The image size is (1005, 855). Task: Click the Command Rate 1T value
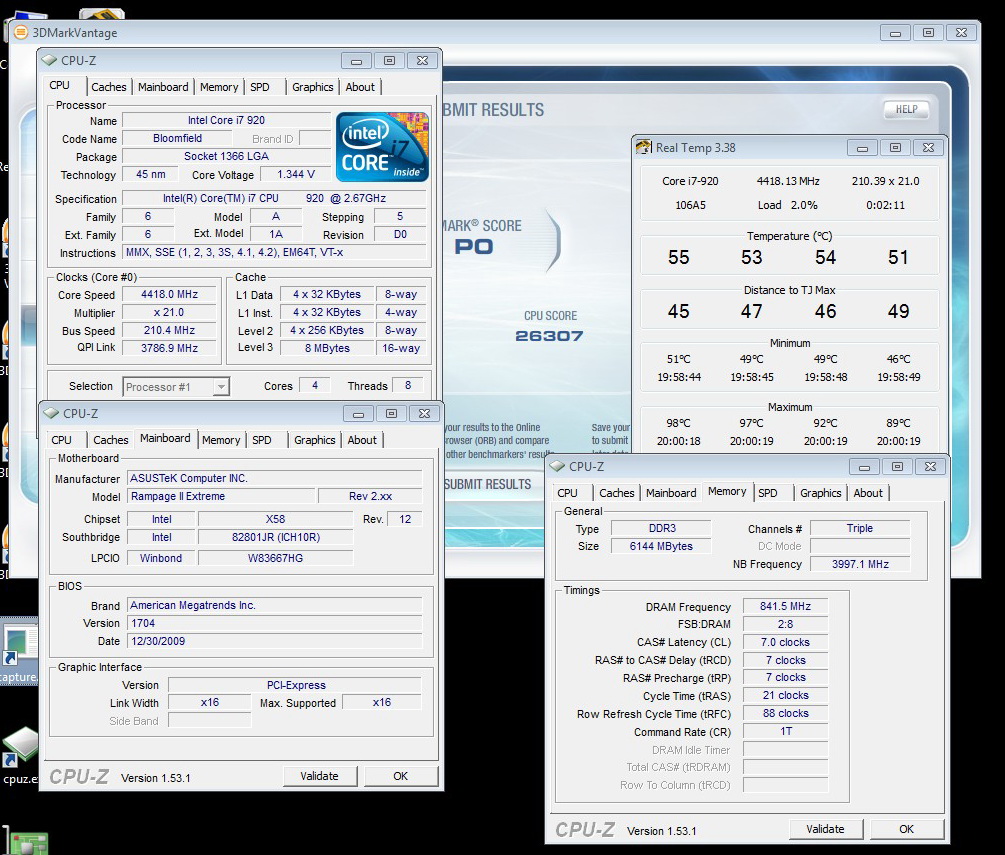click(785, 731)
